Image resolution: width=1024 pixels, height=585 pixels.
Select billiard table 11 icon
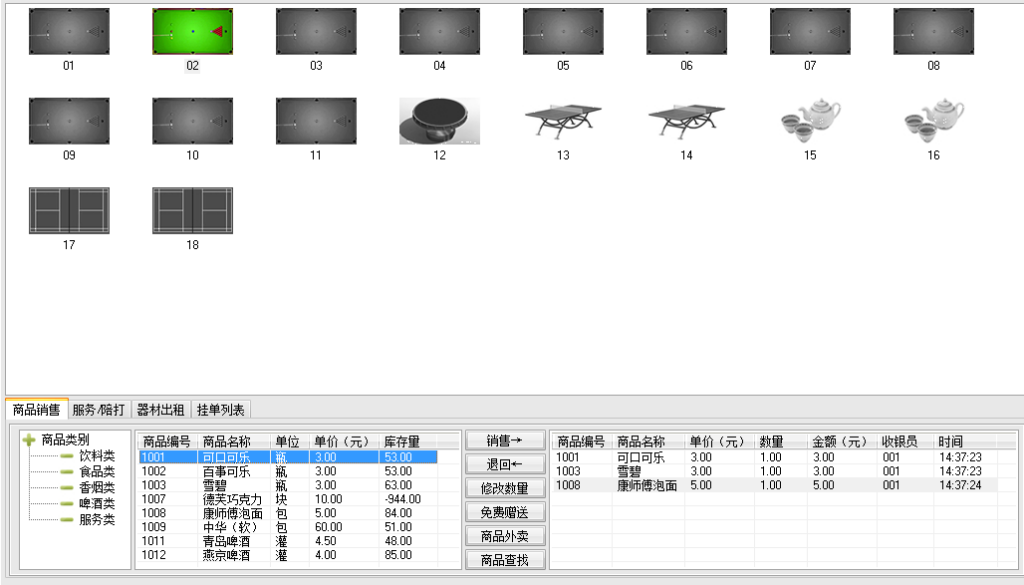pyautogui.click(x=316, y=121)
